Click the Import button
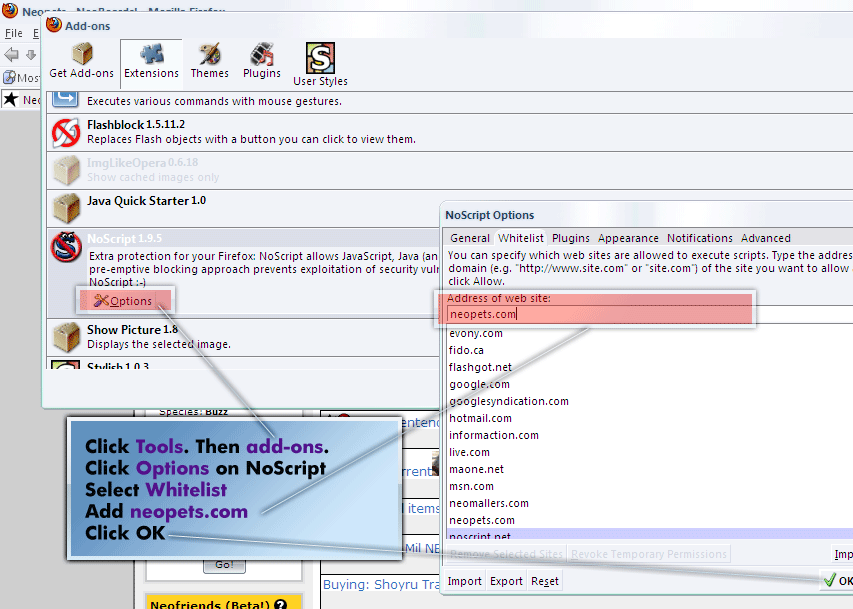Image resolution: width=853 pixels, height=609 pixels. click(x=465, y=581)
